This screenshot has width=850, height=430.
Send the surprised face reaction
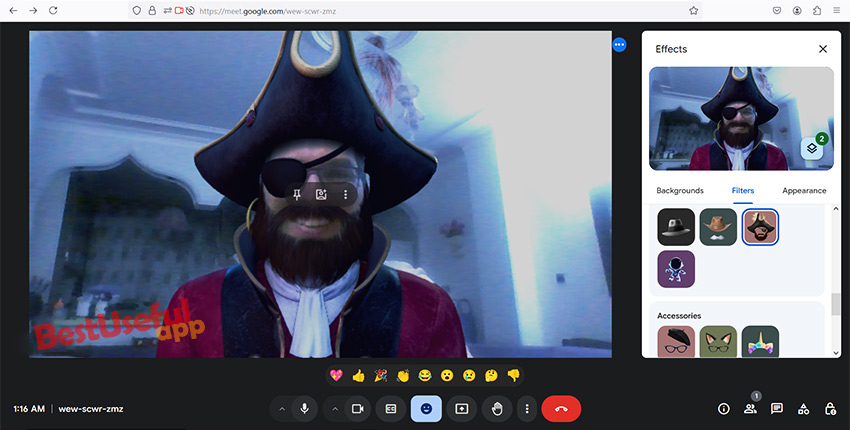pyautogui.click(x=447, y=375)
